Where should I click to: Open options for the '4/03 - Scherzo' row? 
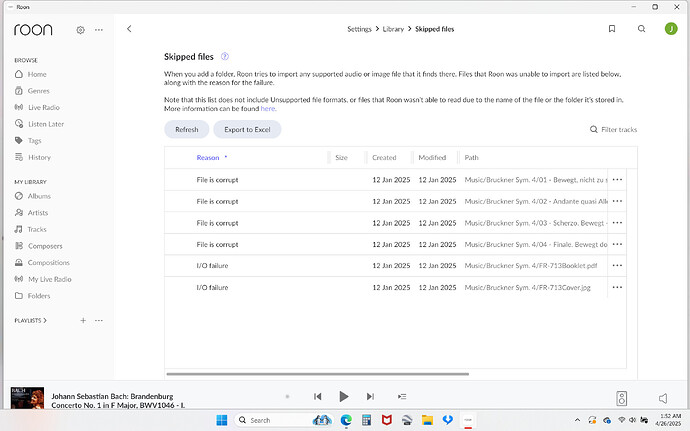pyautogui.click(x=617, y=223)
